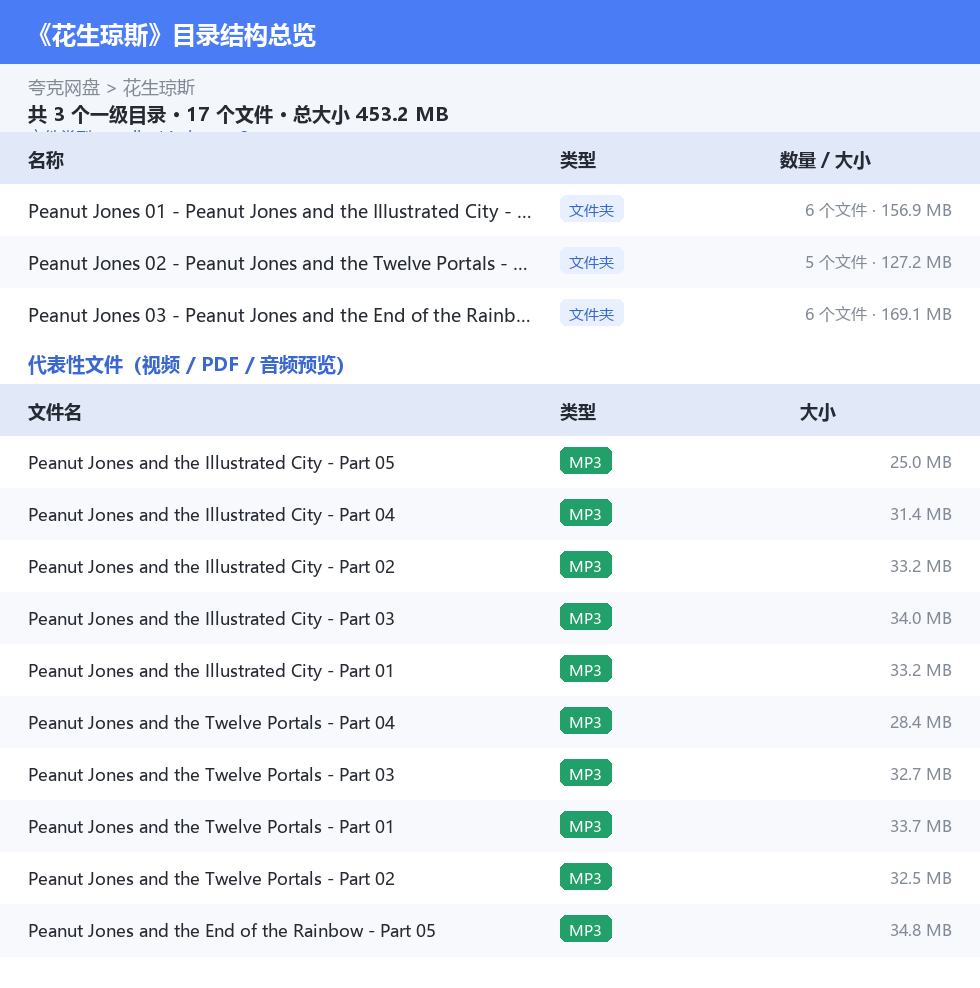Click the 夸克网盘 breadcrumb link
Viewport: 980px width, 988px height.
pos(64,88)
